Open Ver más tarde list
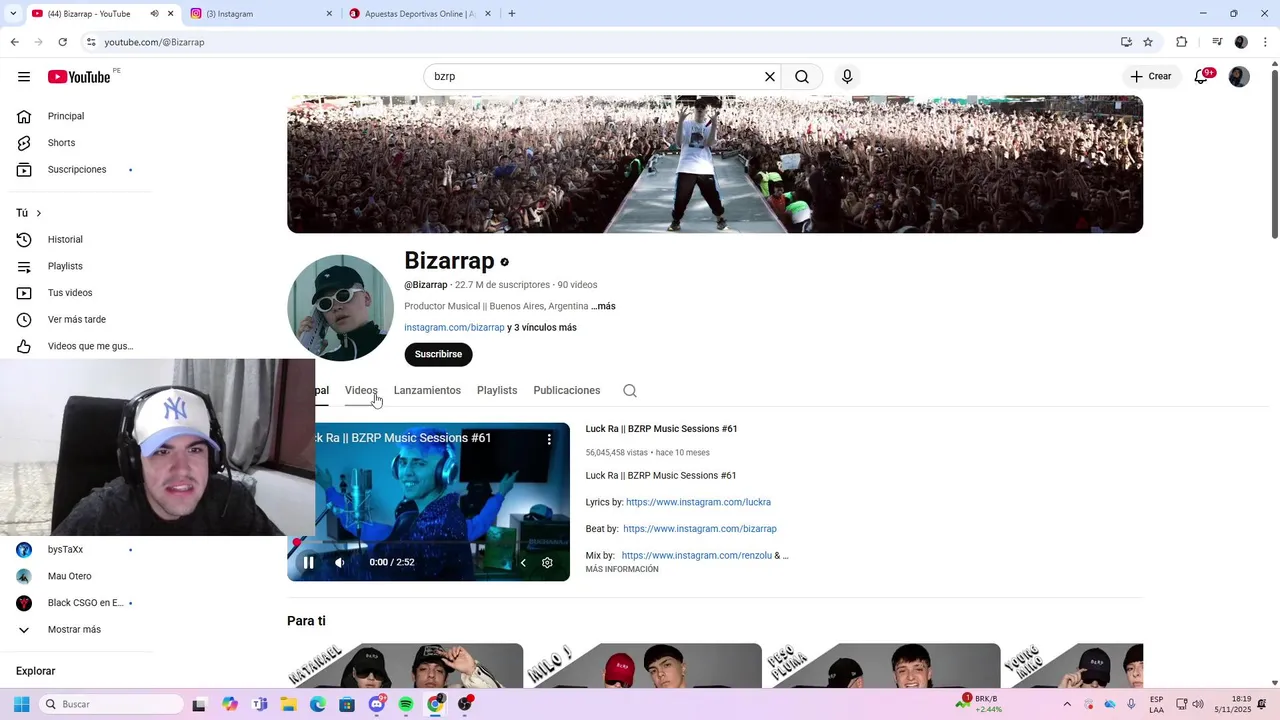Screen dimensions: 1280x720 pos(76,320)
